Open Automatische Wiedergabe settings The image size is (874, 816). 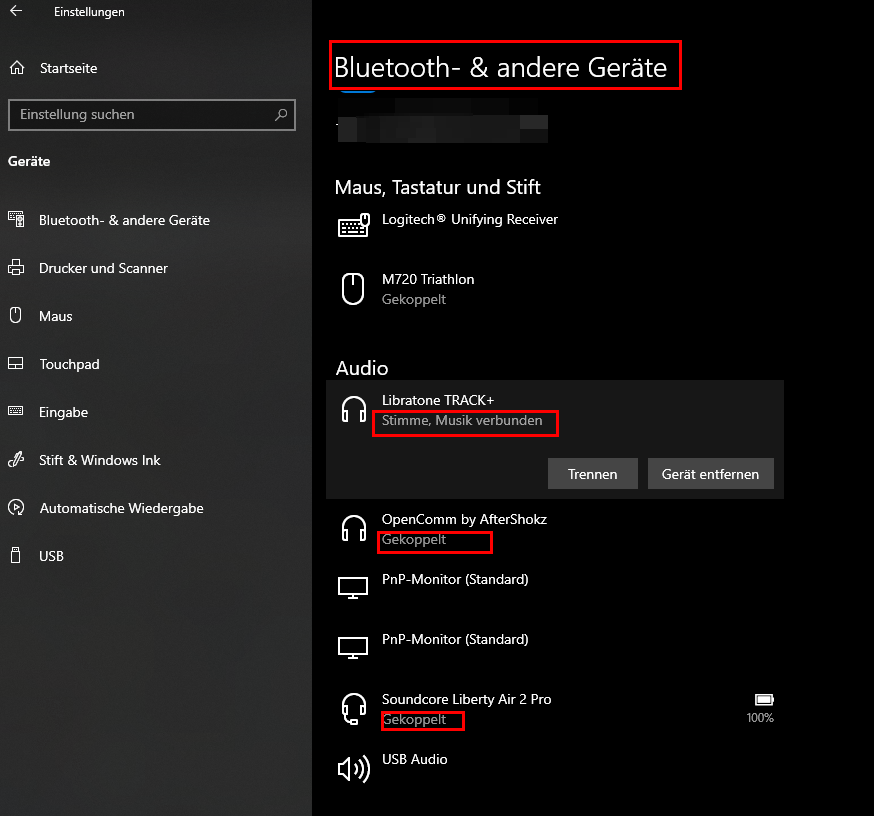pyautogui.click(x=122, y=508)
